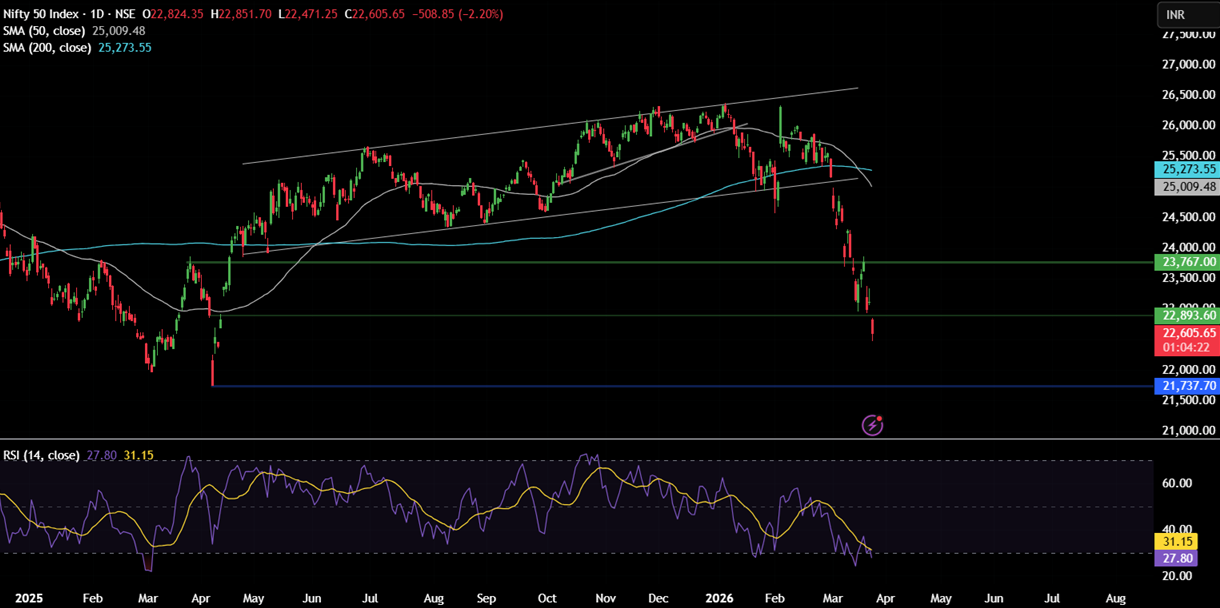Click the red 22,605.65 current price axis label
The width and height of the screenshot is (1220, 608).
1186,333
